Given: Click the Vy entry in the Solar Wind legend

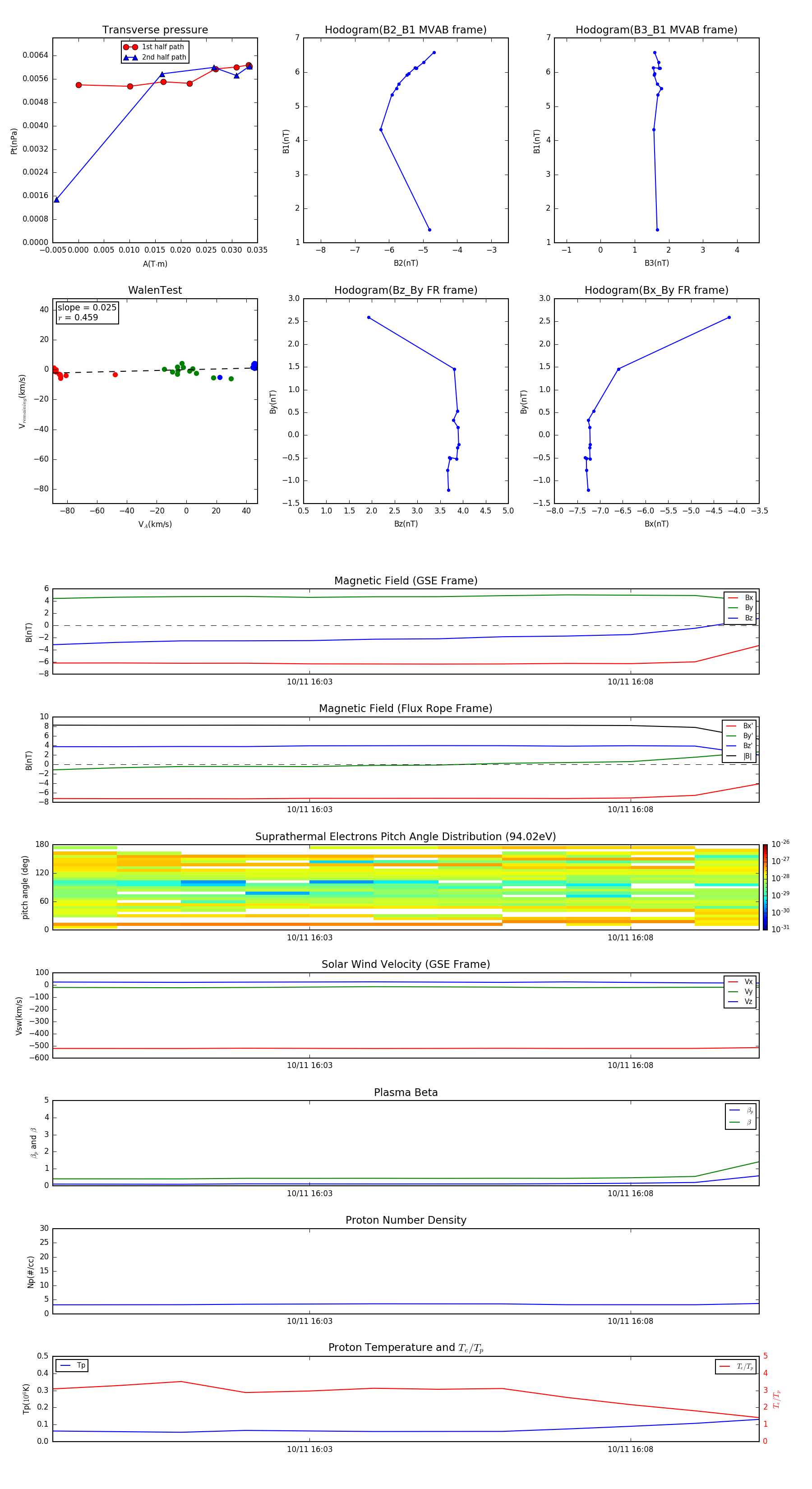Looking at the screenshot, I should pos(740,991).
